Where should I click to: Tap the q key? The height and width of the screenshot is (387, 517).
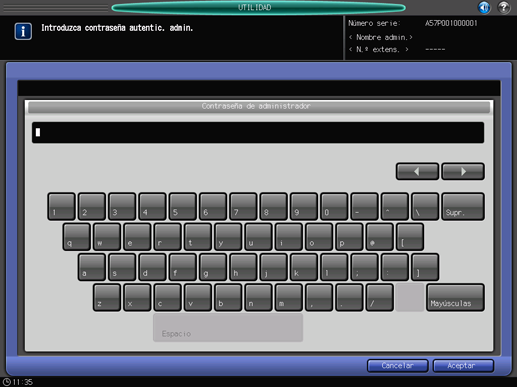[x=77, y=237]
